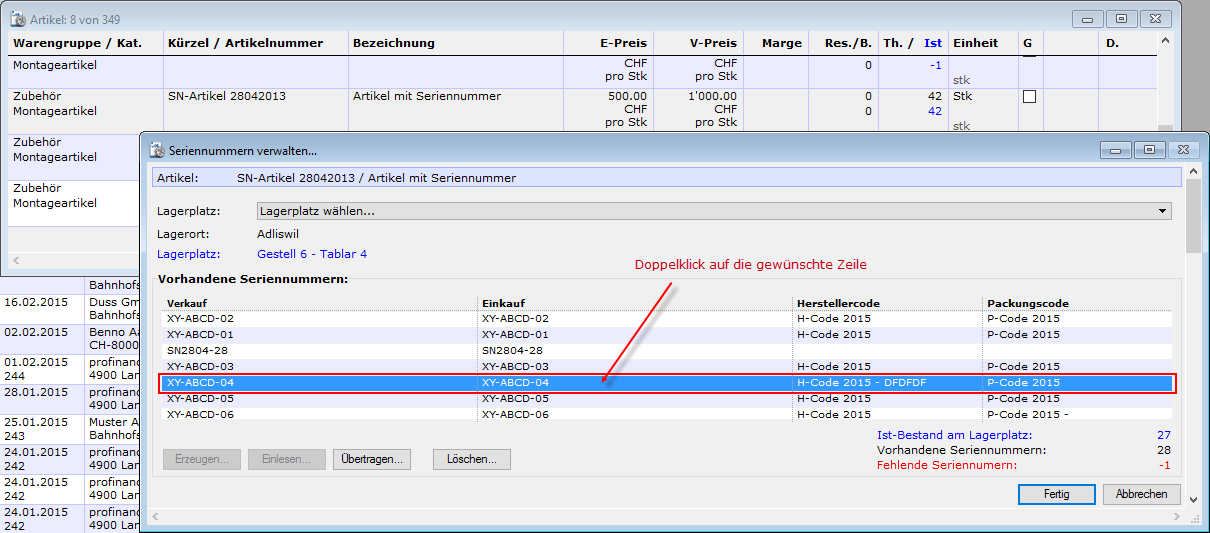The height and width of the screenshot is (533, 1210).
Task: Toggle the G checkbox for SN-Artikel 28042013
Action: click(x=1029, y=97)
